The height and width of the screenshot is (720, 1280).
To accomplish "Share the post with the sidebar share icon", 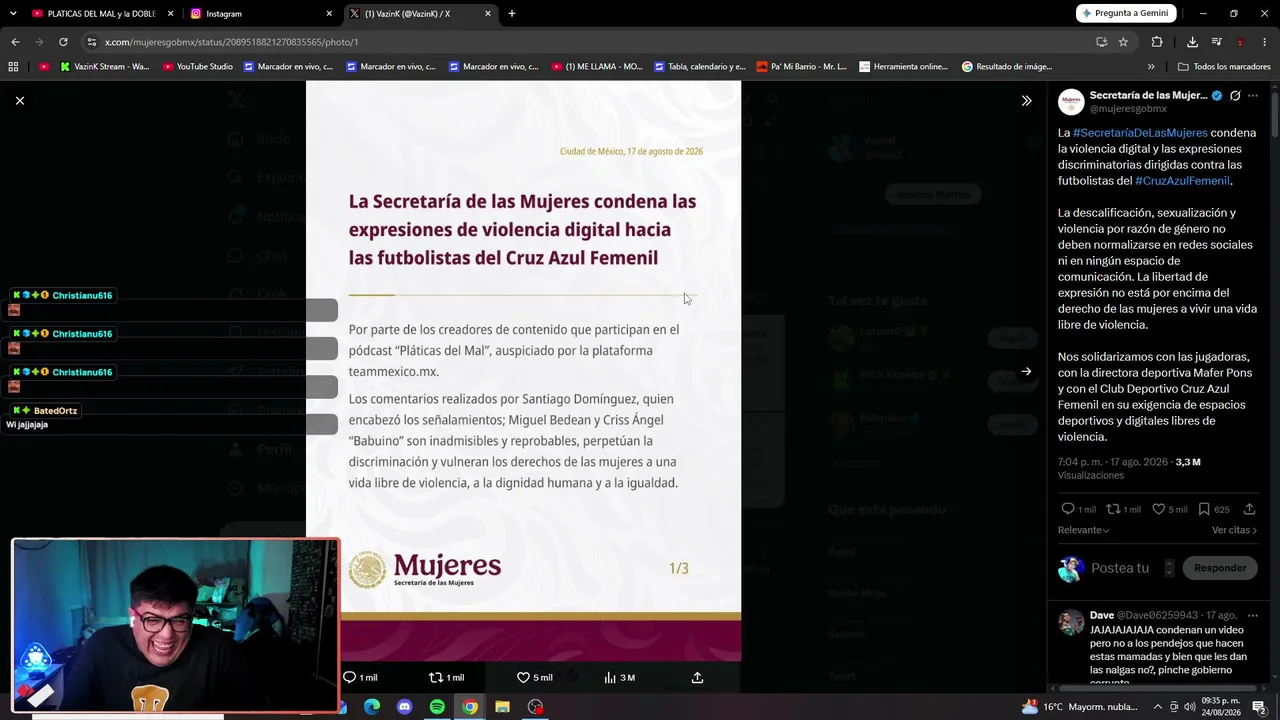I will [1249, 509].
